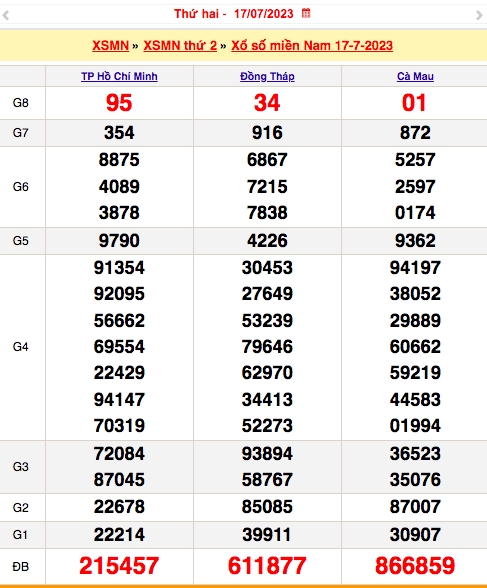Select special prize 866859
Viewport: 487px width, 588px height.
click(415, 566)
